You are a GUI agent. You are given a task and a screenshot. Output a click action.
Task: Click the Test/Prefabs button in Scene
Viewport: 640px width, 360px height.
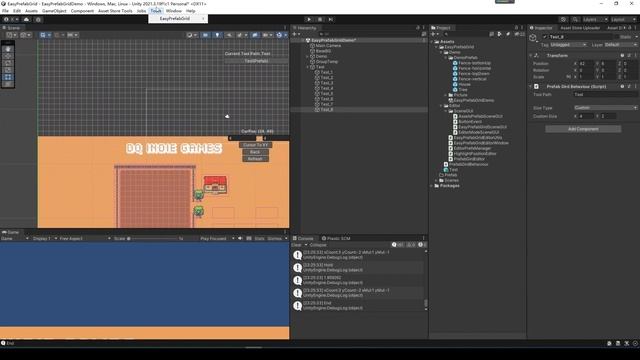[x=256, y=61]
